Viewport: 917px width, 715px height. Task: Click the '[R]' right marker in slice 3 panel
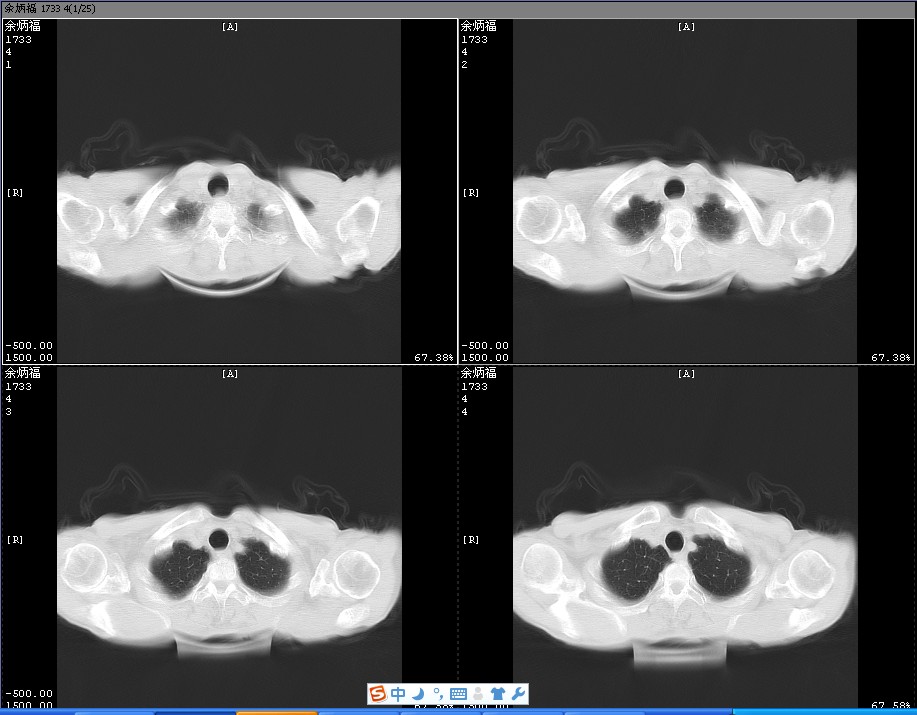(15, 540)
